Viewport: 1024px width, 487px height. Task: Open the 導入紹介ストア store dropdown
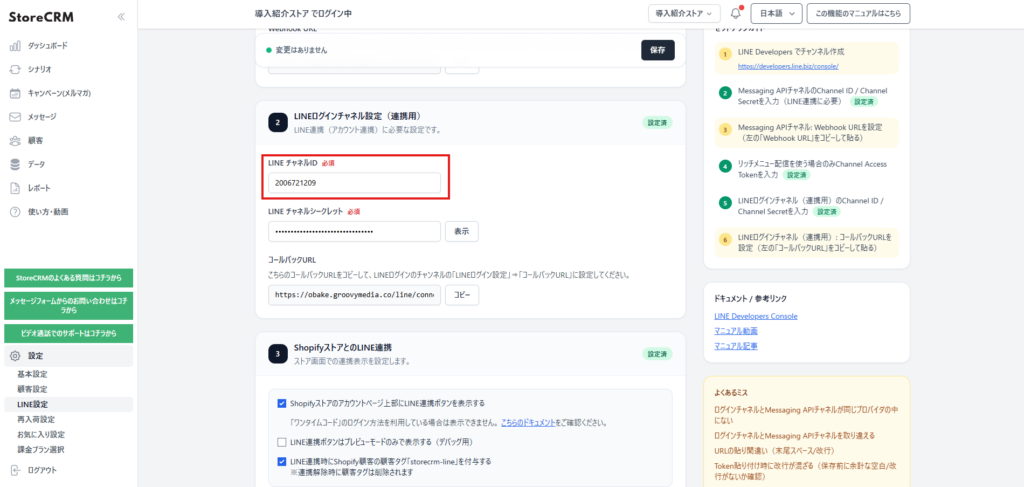coord(684,14)
